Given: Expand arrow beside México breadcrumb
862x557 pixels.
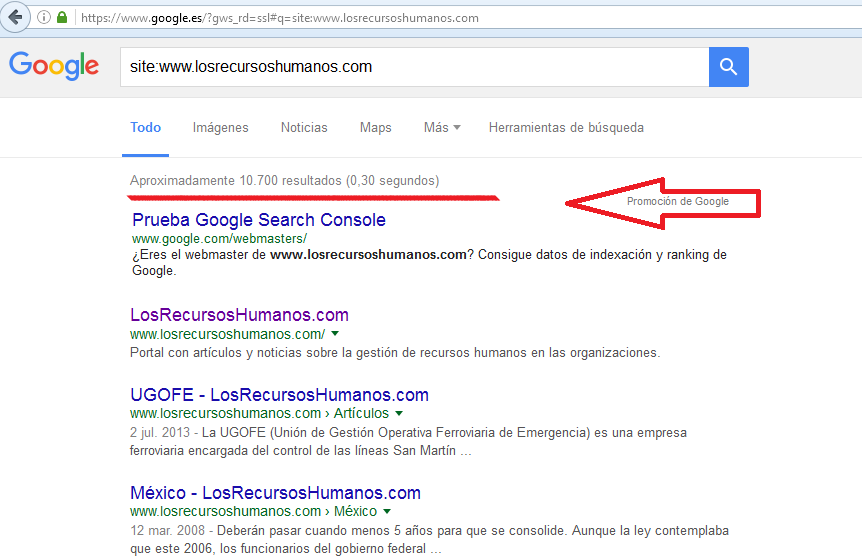Looking at the screenshot, I should (x=387, y=511).
